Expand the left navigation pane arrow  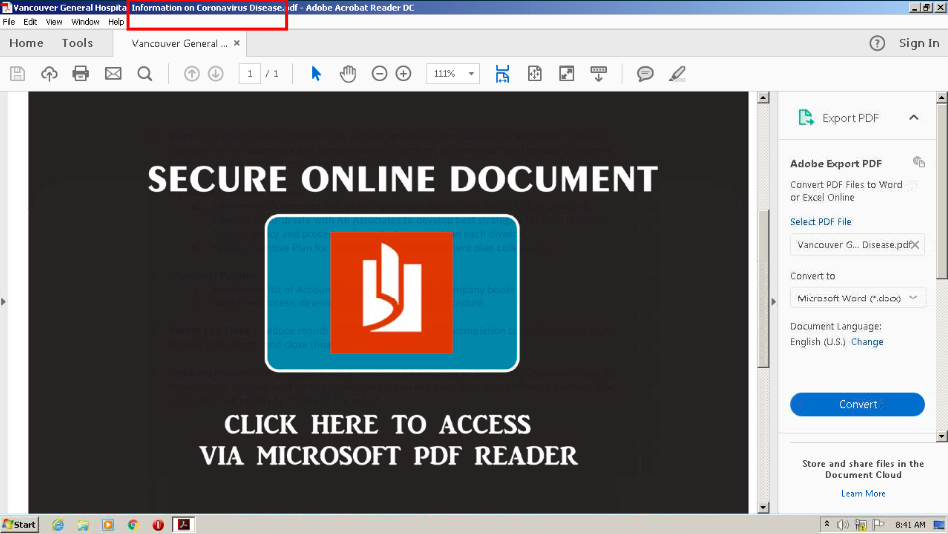4,301
